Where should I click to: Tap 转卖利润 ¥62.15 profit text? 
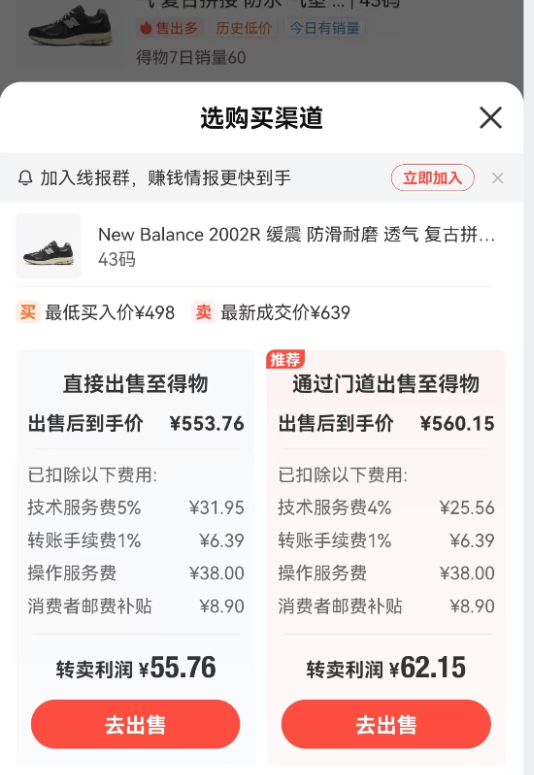386,668
